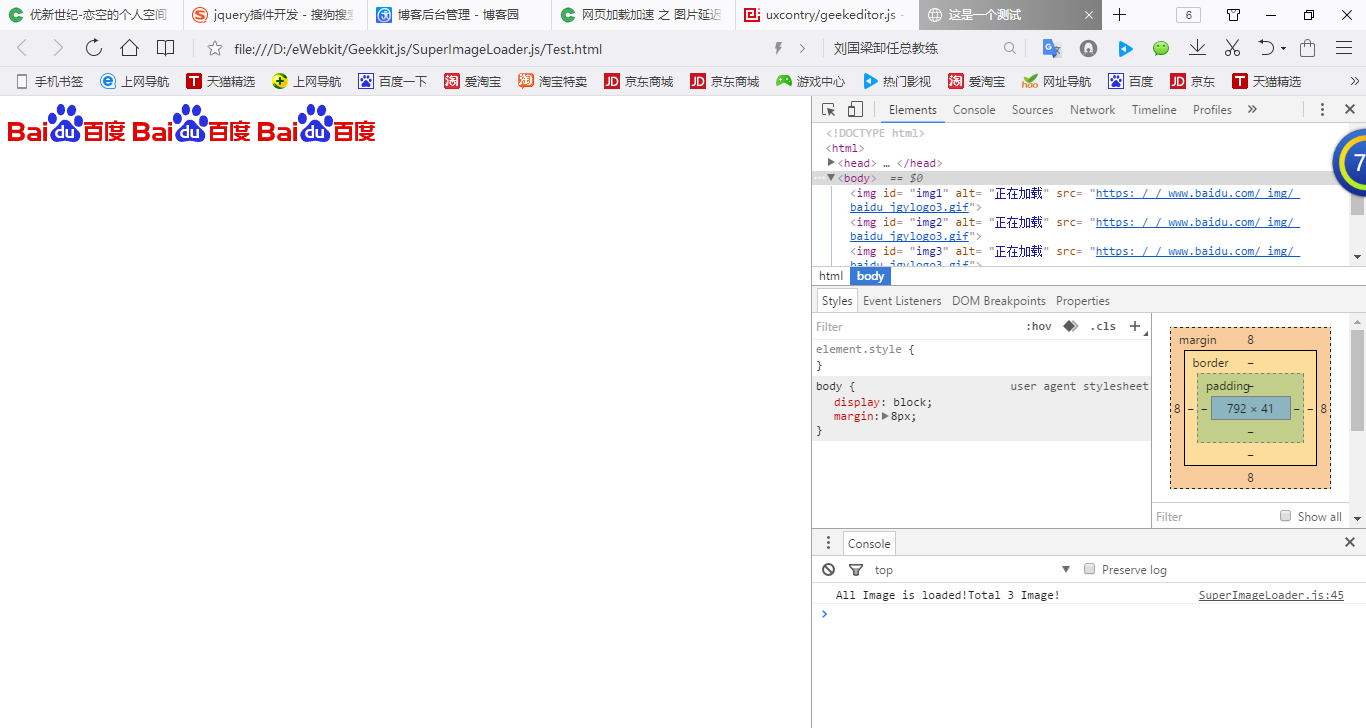Screen dimensions: 1366x728
Task: Open the 热门影视 bookmark
Action: [896, 82]
